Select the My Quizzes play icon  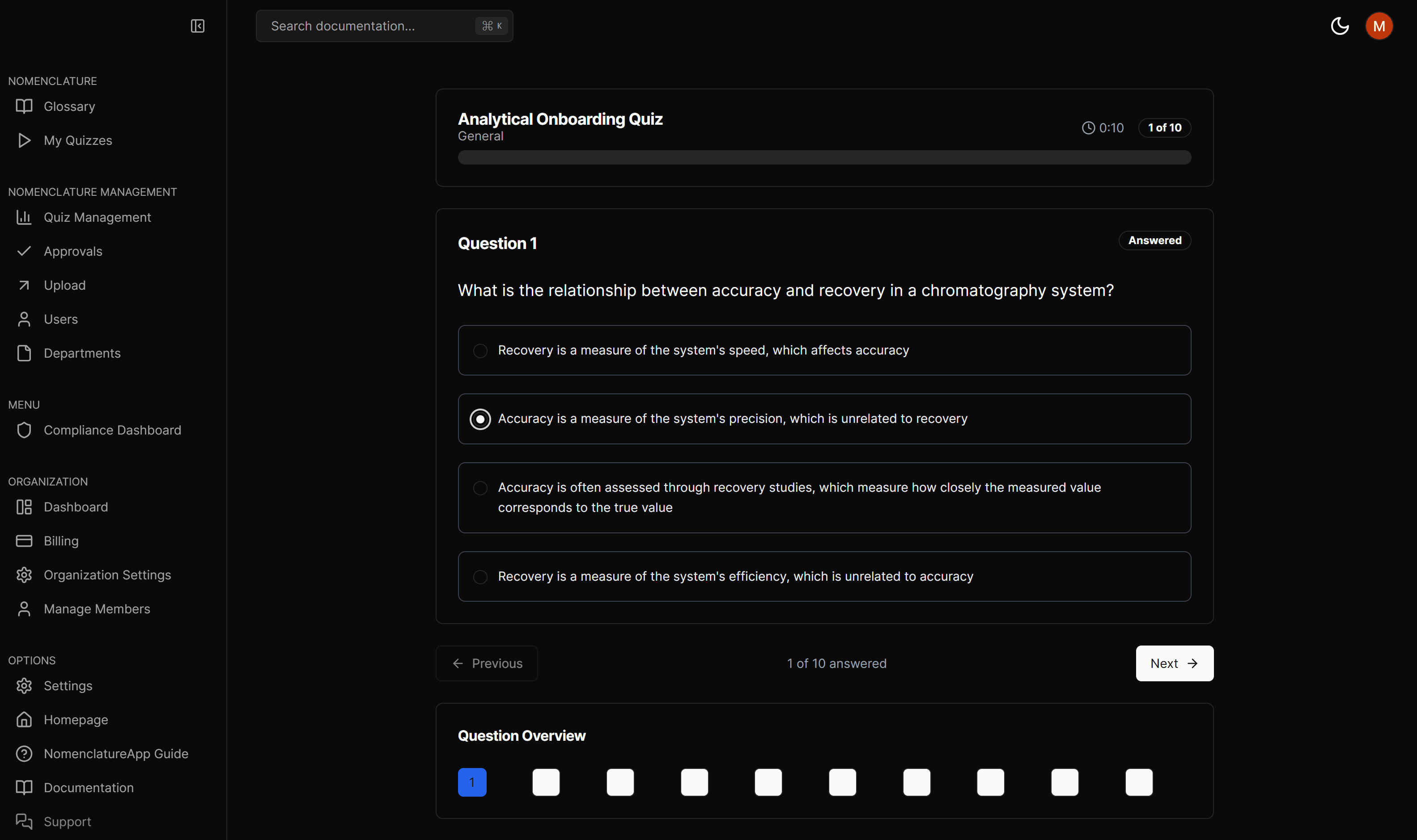point(24,140)
